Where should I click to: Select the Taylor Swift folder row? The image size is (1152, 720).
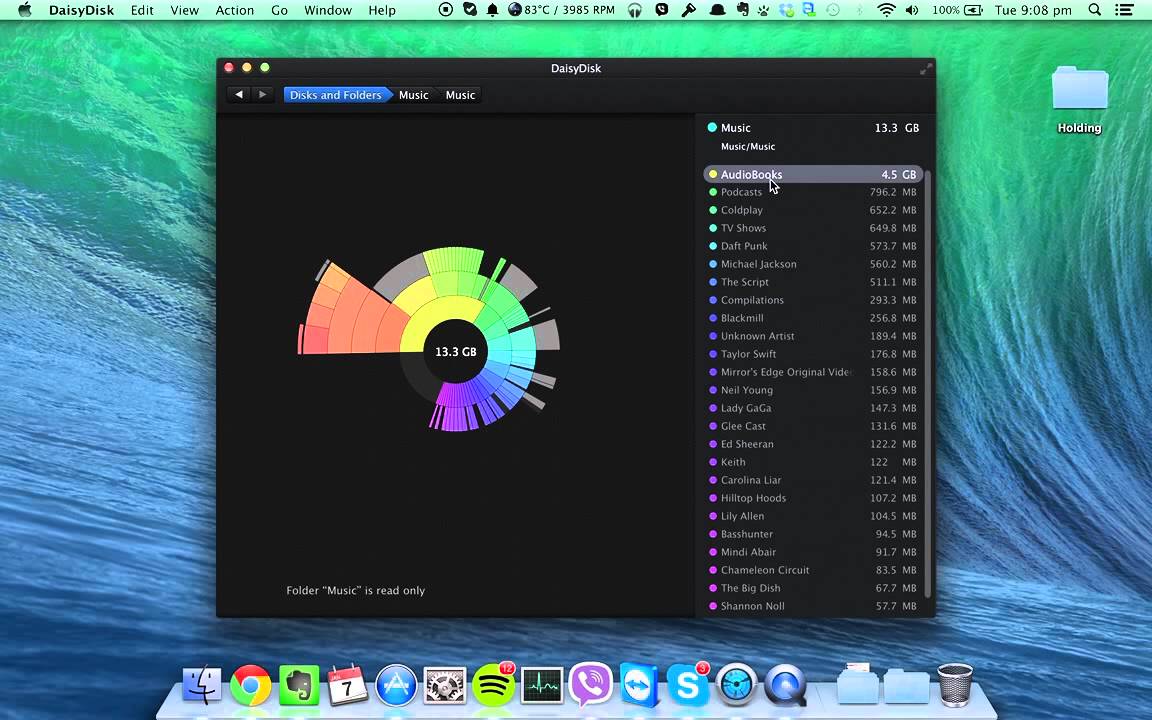813,354
